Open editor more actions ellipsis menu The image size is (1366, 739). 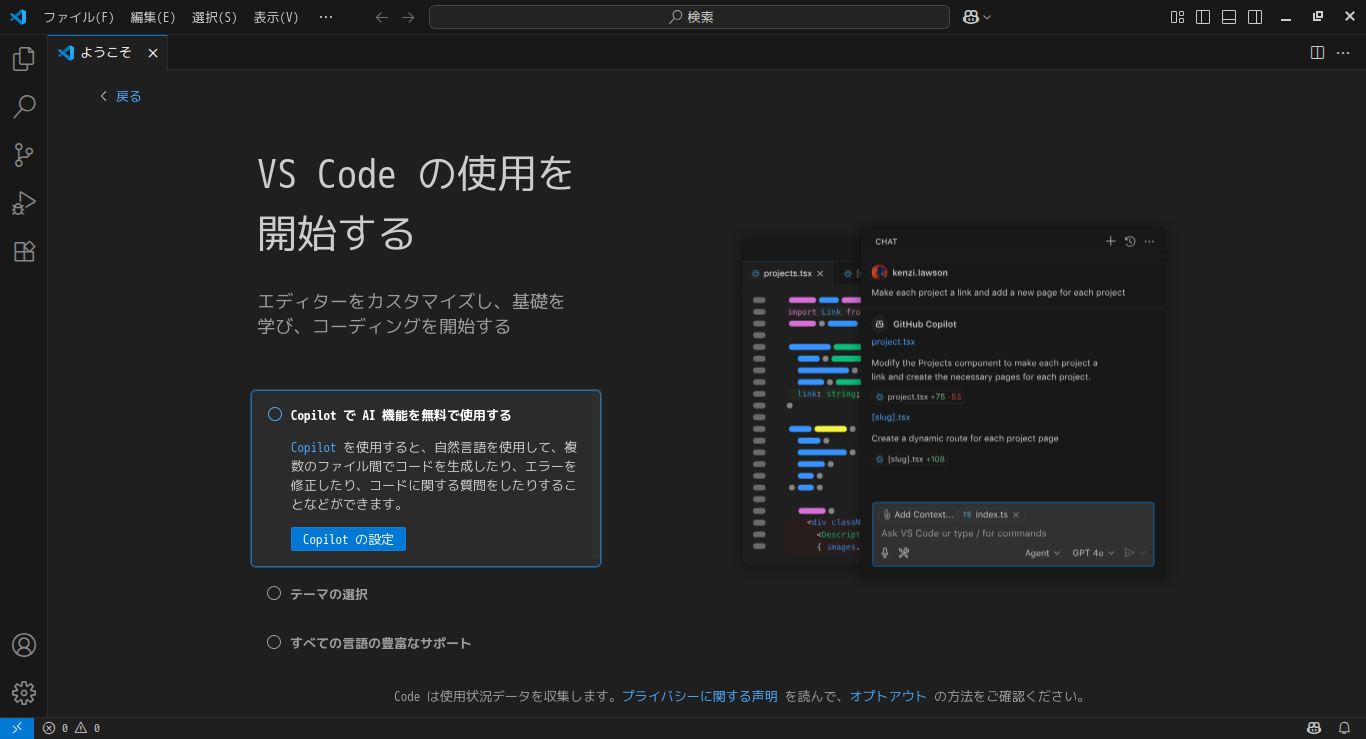(1343, 53)
